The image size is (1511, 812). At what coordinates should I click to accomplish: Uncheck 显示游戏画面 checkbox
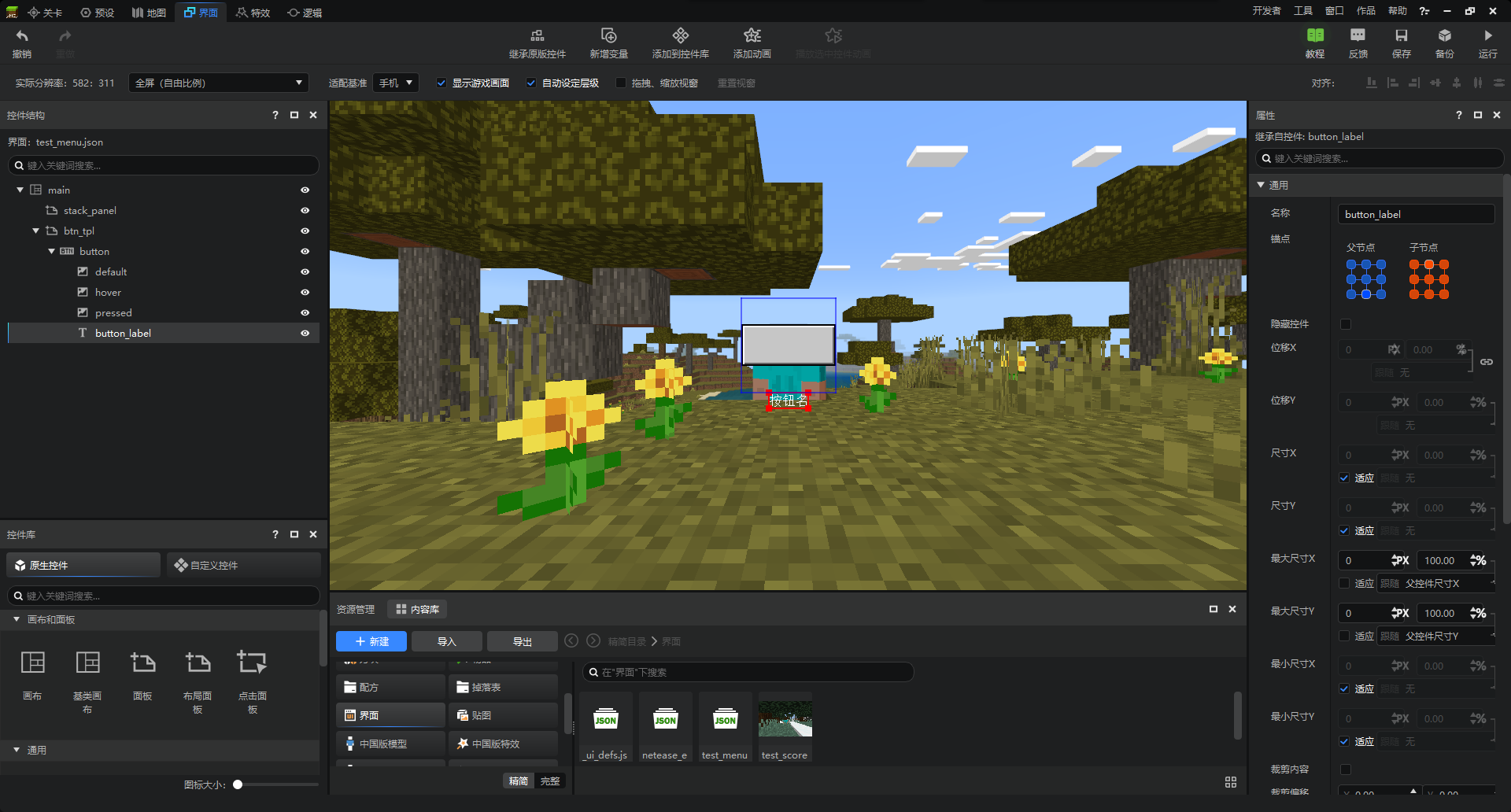tap(441, 83)
